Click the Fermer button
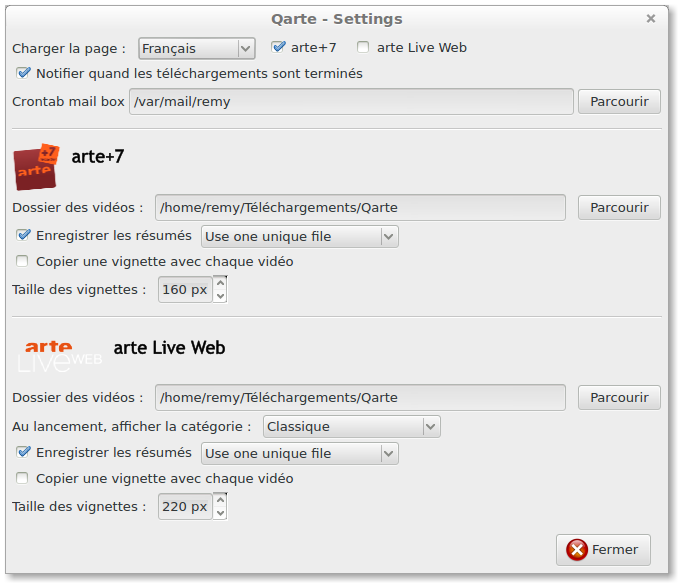Screen dimensions: 678x583 tap(603, 550)
